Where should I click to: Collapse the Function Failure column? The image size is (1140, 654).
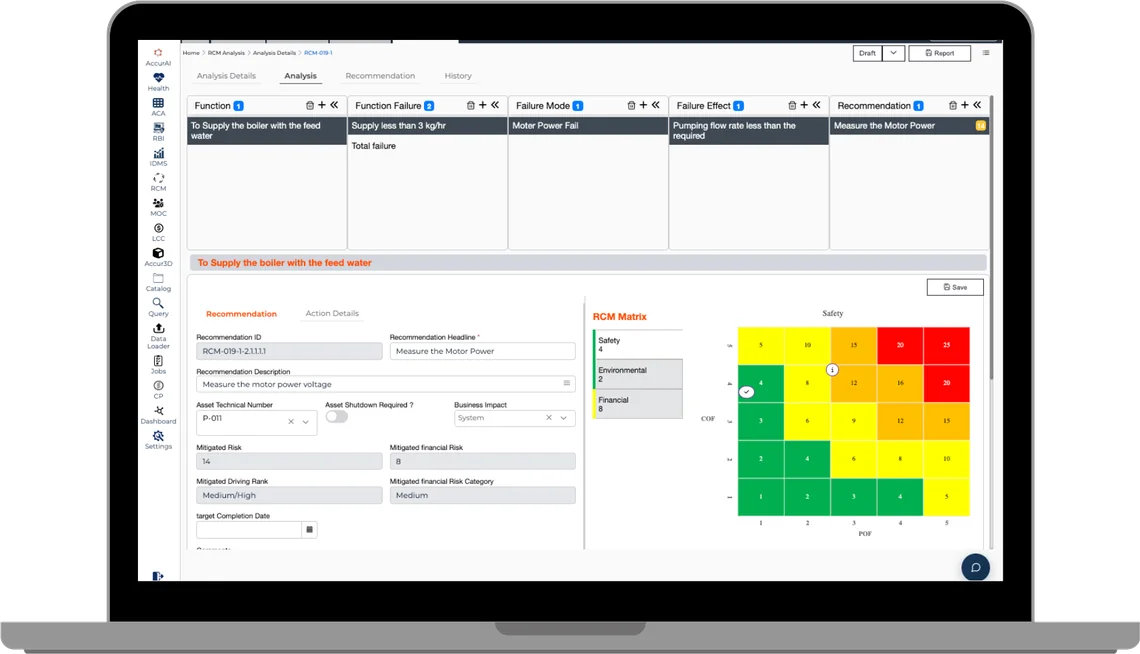(495, 105)
